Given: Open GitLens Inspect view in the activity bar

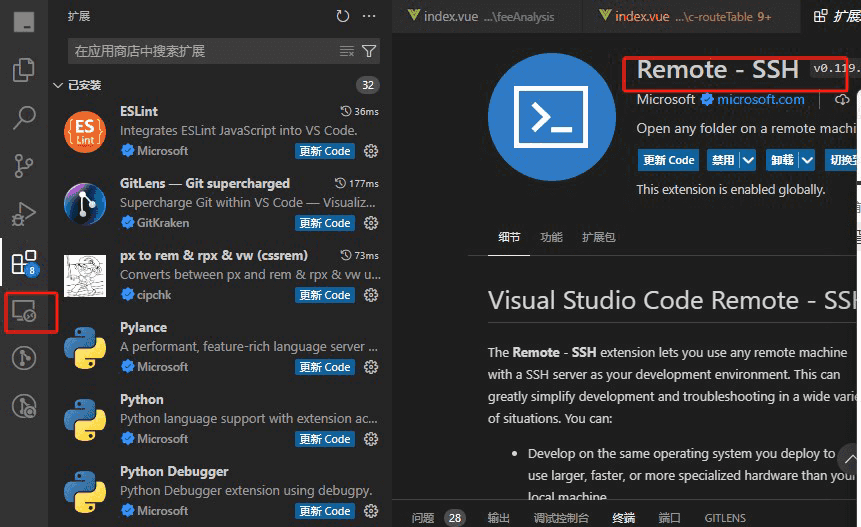Looking at the screenshot, I should (x=24, y=407).
